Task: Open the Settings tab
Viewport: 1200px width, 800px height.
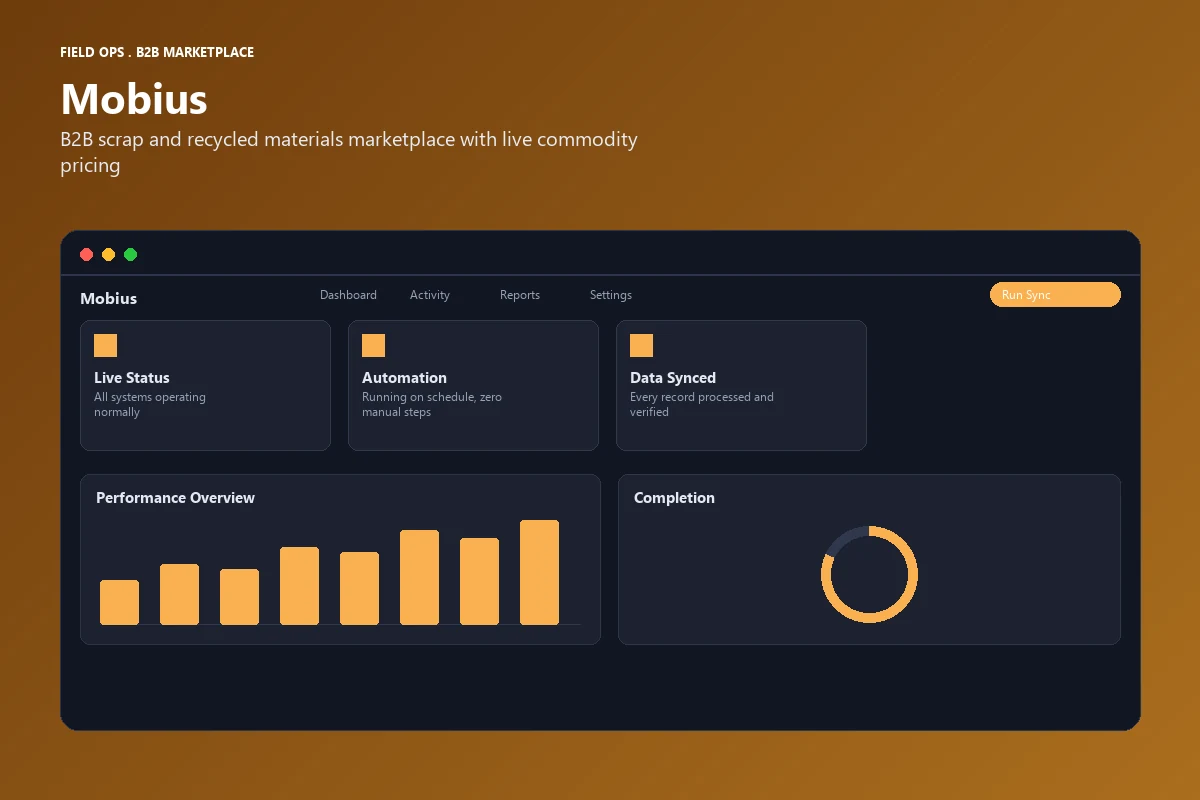Action: tap(611, 295)
